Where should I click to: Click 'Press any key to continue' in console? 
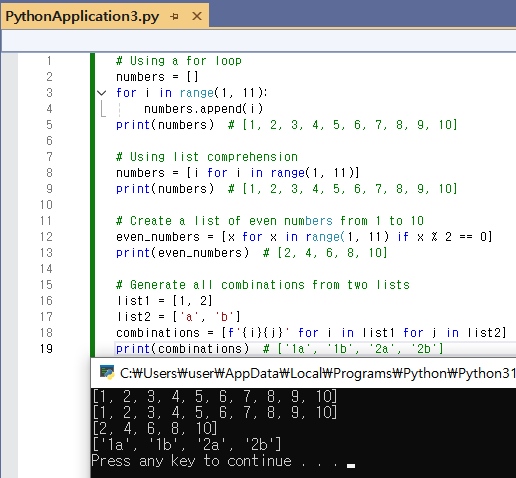191,461
